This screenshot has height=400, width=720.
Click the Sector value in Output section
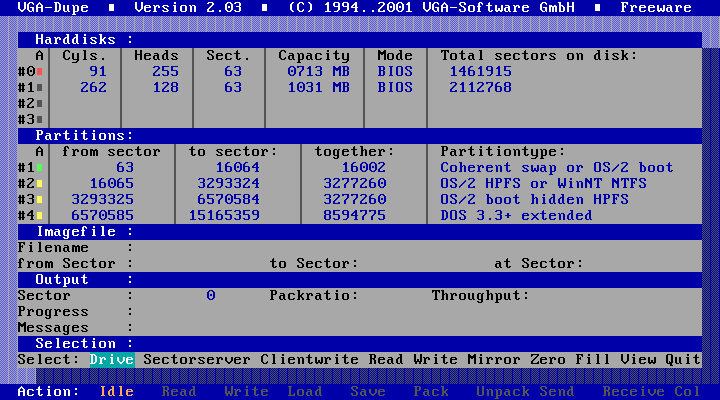[x=210, y=296]
